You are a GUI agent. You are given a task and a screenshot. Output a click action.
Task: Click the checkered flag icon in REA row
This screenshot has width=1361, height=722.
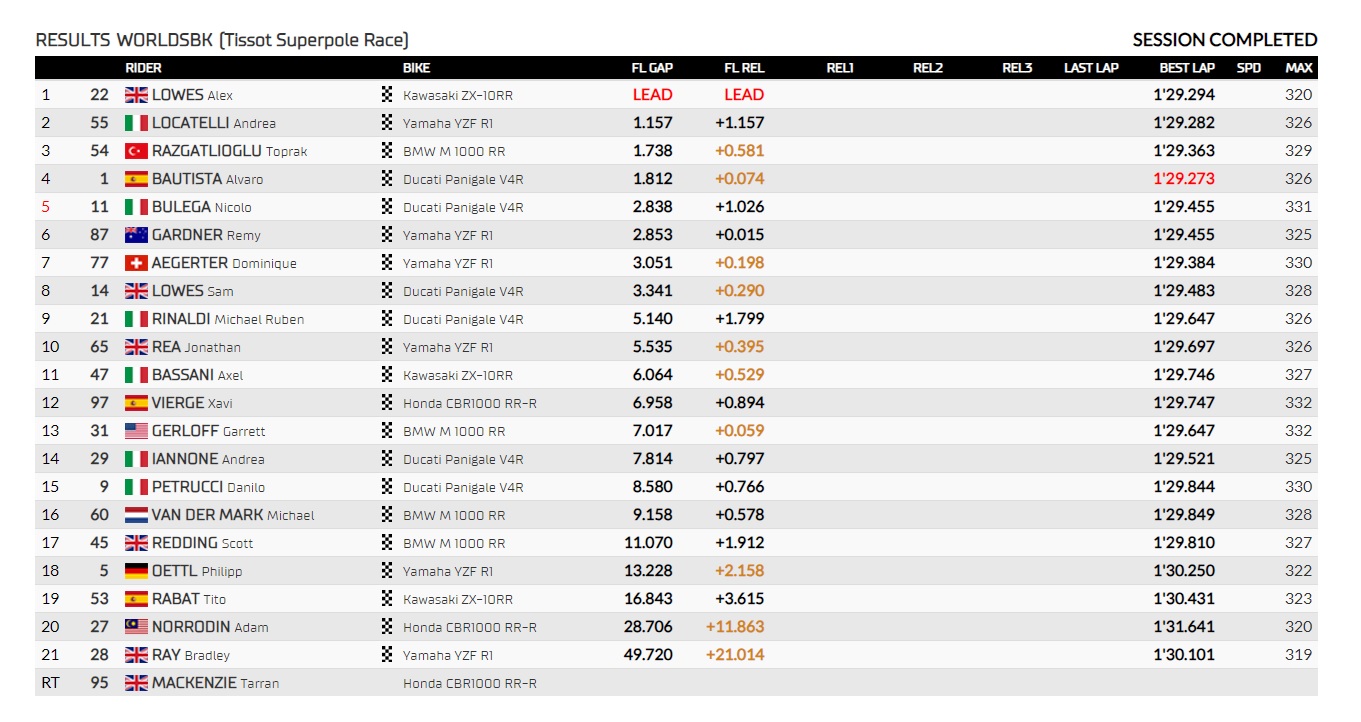387,347
